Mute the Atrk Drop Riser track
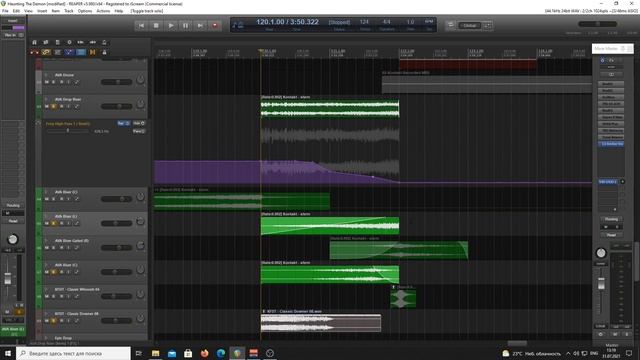This screenshot has width=640, height=360. 47,107
